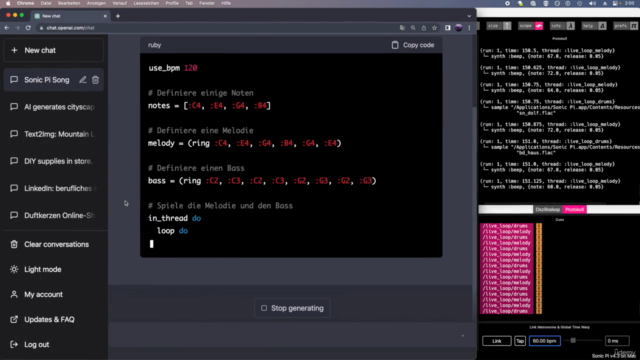Open My account
Image resolution: width=640 pixels, height=360 pixels.
(53, 294)
